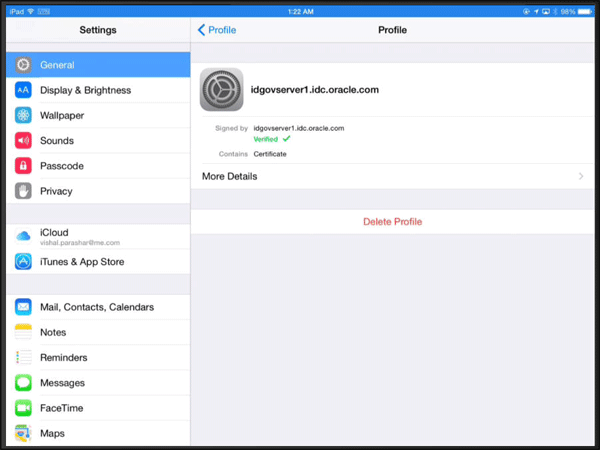Tap the location arrow status icon
600x450 pixels.
pos(536,11)
